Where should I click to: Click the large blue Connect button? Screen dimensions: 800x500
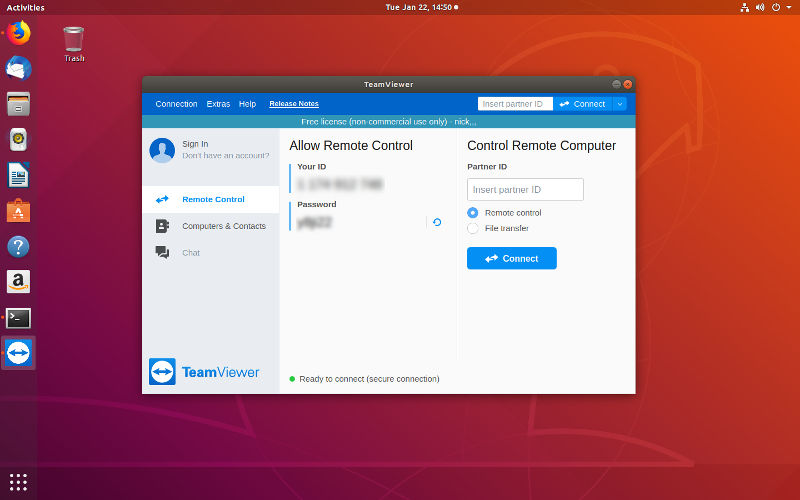(512, 259)
